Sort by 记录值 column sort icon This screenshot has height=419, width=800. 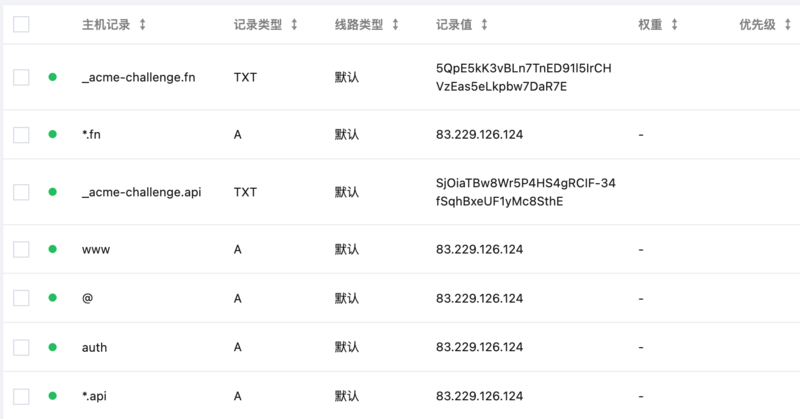485,24
